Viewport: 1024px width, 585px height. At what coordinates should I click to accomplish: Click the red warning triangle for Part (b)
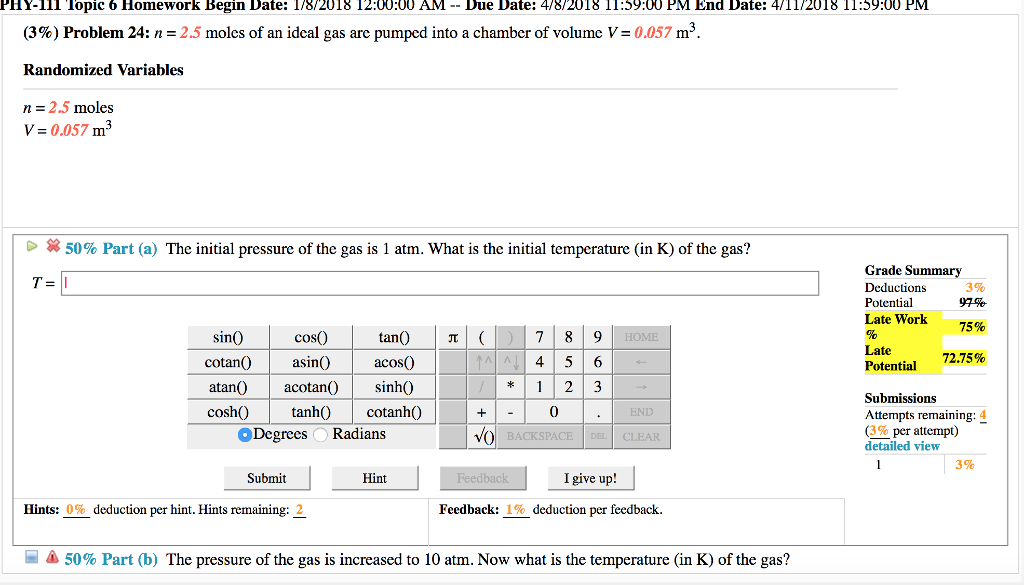(52, 557)
